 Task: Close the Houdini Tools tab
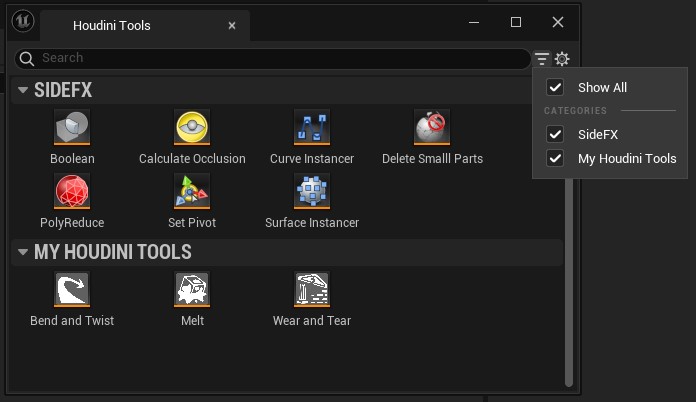232,26
